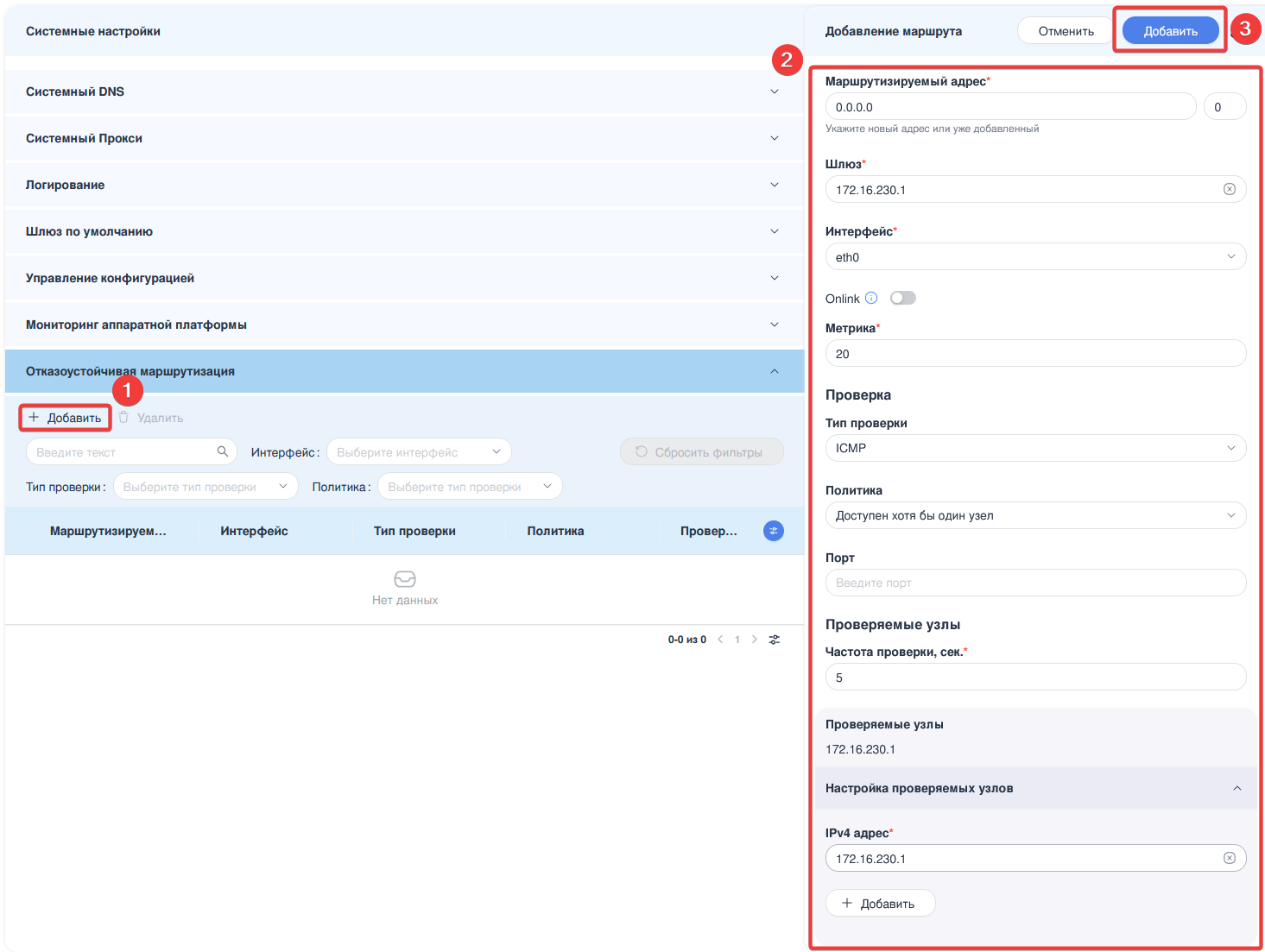Image resolution: width=1265 pixels, height=952 pixels.
Task: Go to previous table page arrow
Action: [x=720, y=640]
